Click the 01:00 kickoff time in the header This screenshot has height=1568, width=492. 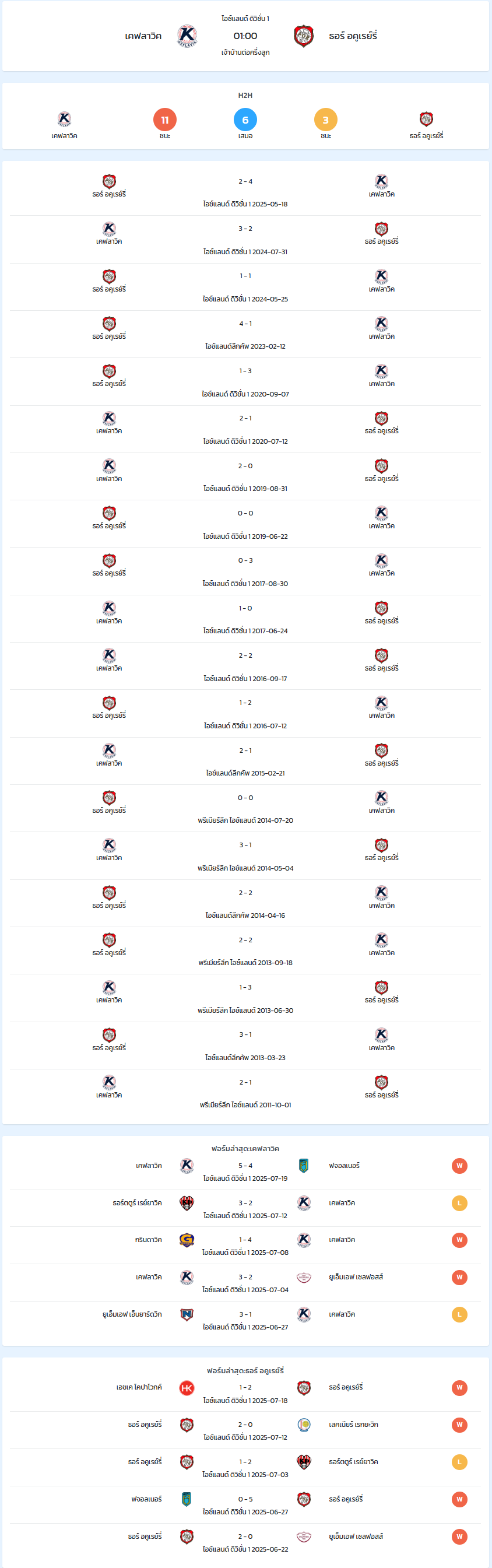point(245,36)
